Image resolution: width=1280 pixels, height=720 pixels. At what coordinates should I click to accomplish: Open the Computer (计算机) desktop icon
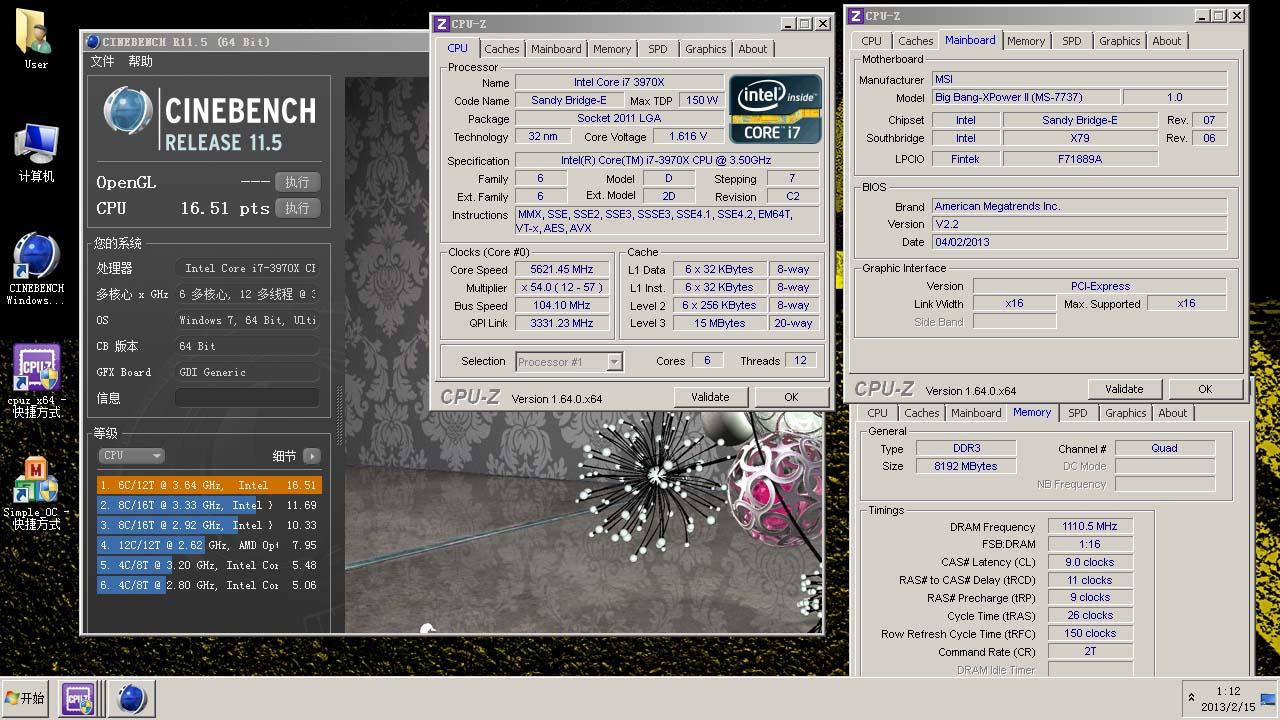pos(36,152)
